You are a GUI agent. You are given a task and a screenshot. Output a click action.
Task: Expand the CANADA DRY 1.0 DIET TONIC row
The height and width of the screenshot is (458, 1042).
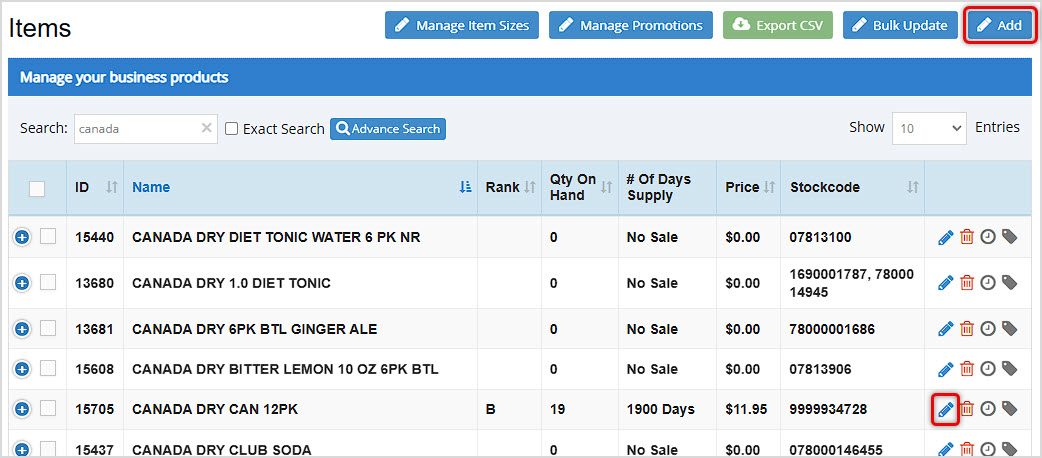(22, 283)
